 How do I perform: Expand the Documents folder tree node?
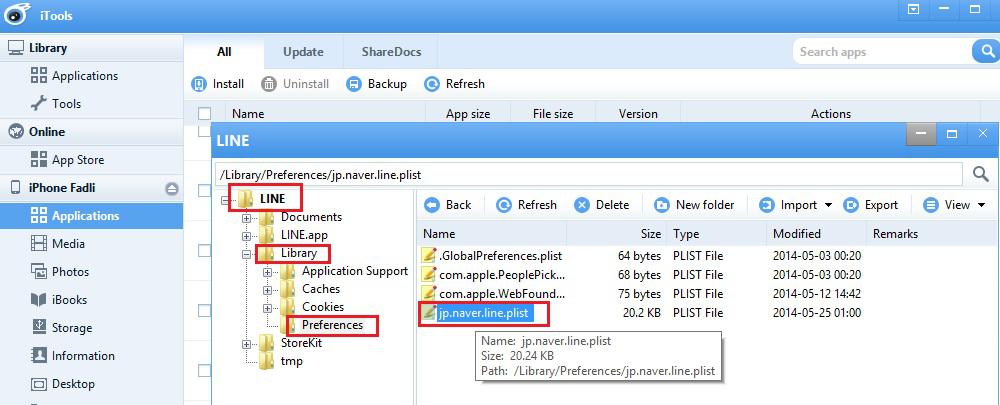coord(246,217)
